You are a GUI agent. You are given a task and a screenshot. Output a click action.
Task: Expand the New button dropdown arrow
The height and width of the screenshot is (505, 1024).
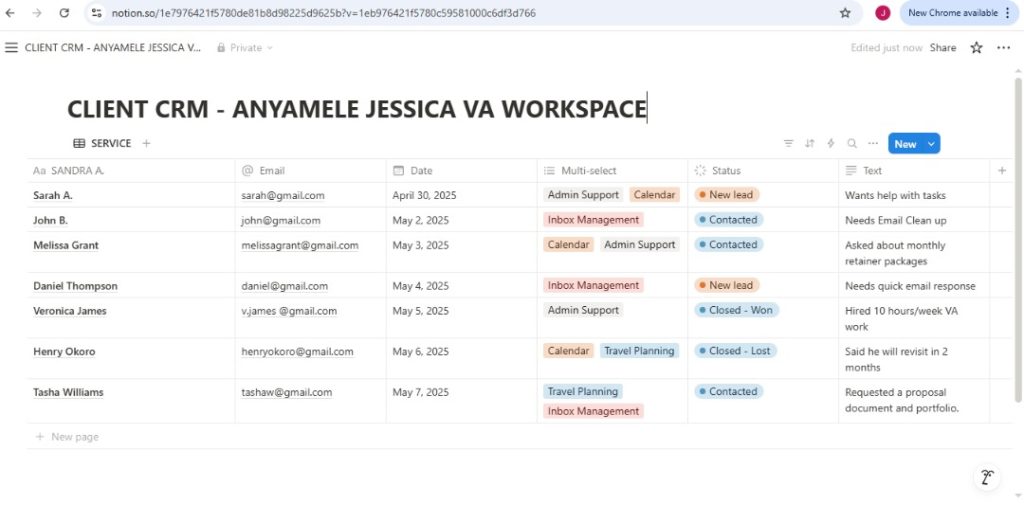coord(932,144)
